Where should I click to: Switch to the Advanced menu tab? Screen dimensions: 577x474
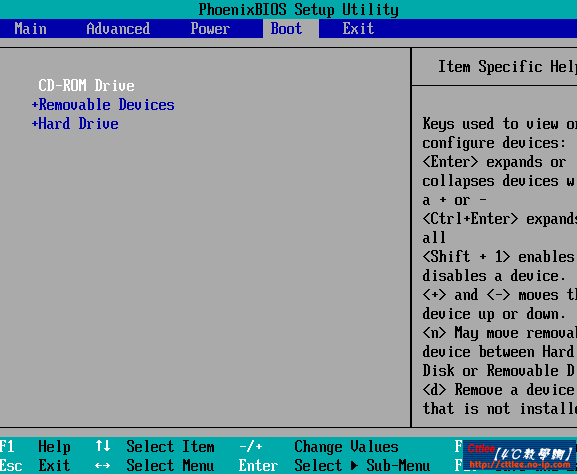[118, 29]
